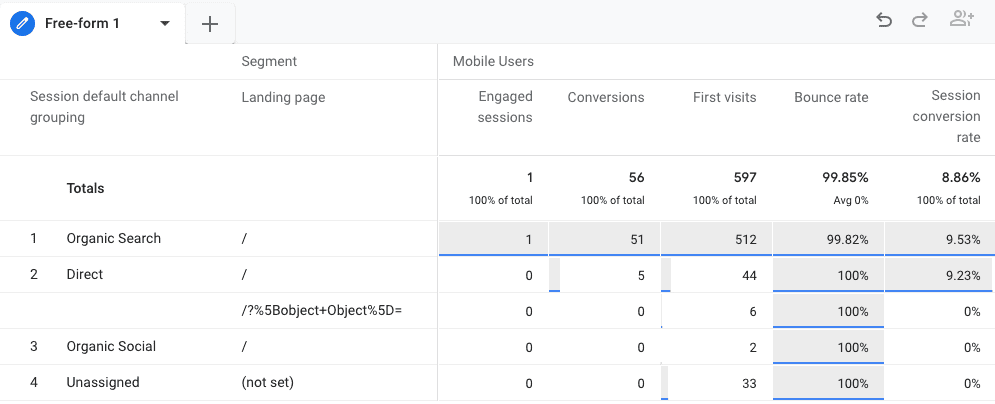Select the Direct channel row label
This screenshot has width=995, height=404.
click(x=84, y=275)
